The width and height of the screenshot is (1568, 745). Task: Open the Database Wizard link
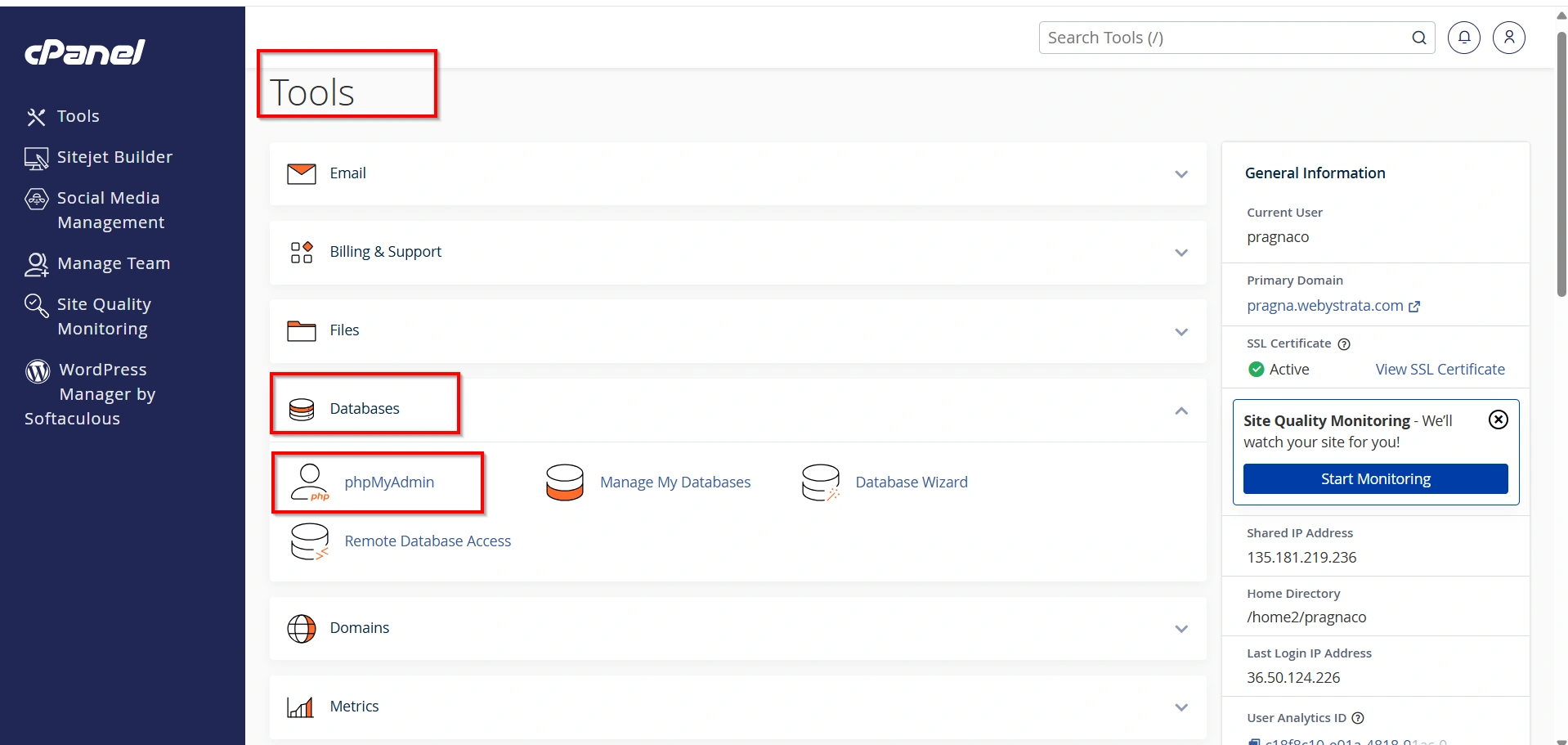click(912, 482)
